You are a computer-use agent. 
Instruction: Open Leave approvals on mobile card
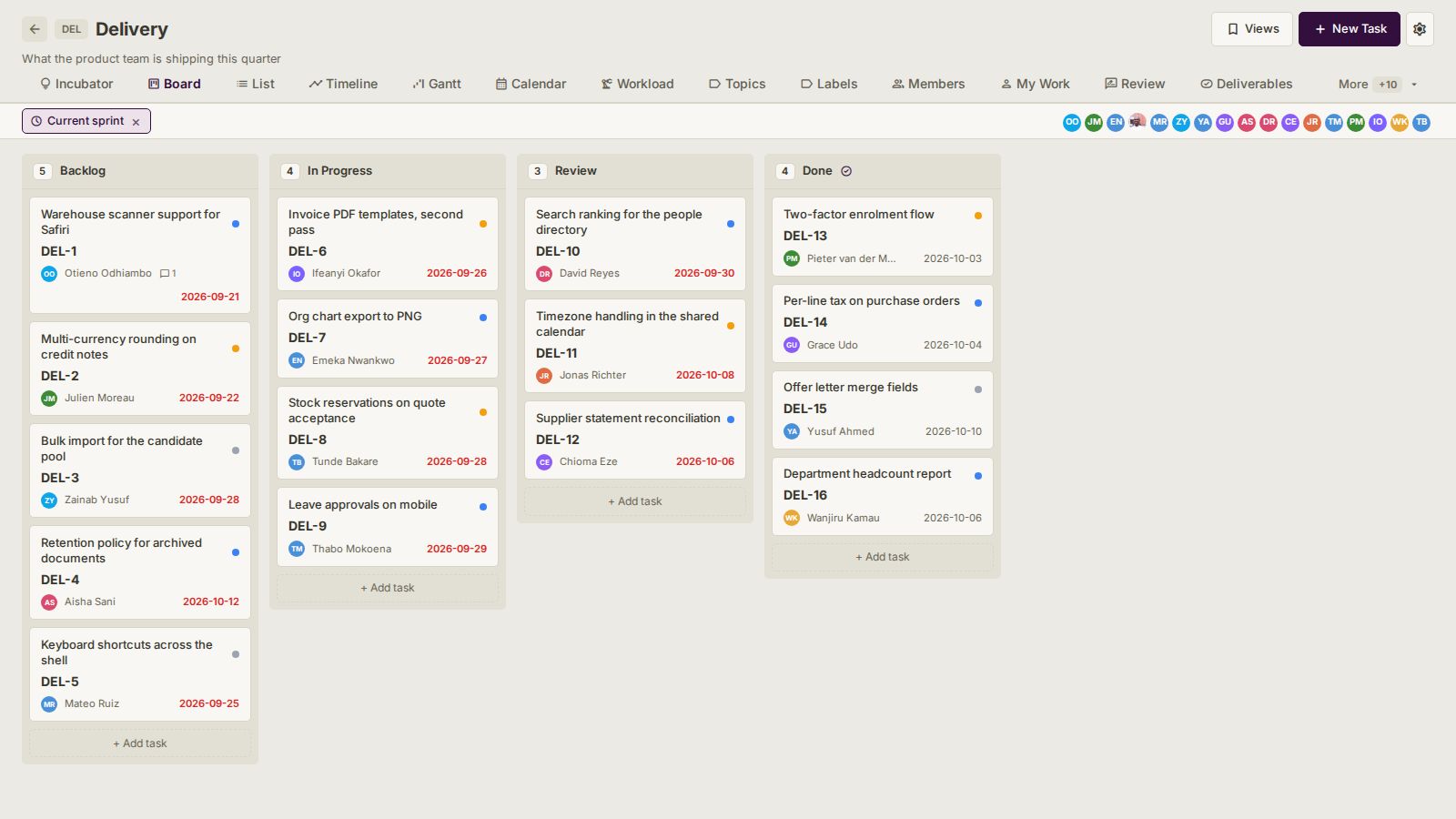(x=388, y=527)
